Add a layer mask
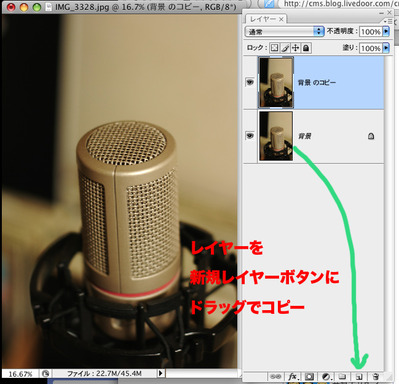Screen dimensions: 399x384 coord(310,377)
